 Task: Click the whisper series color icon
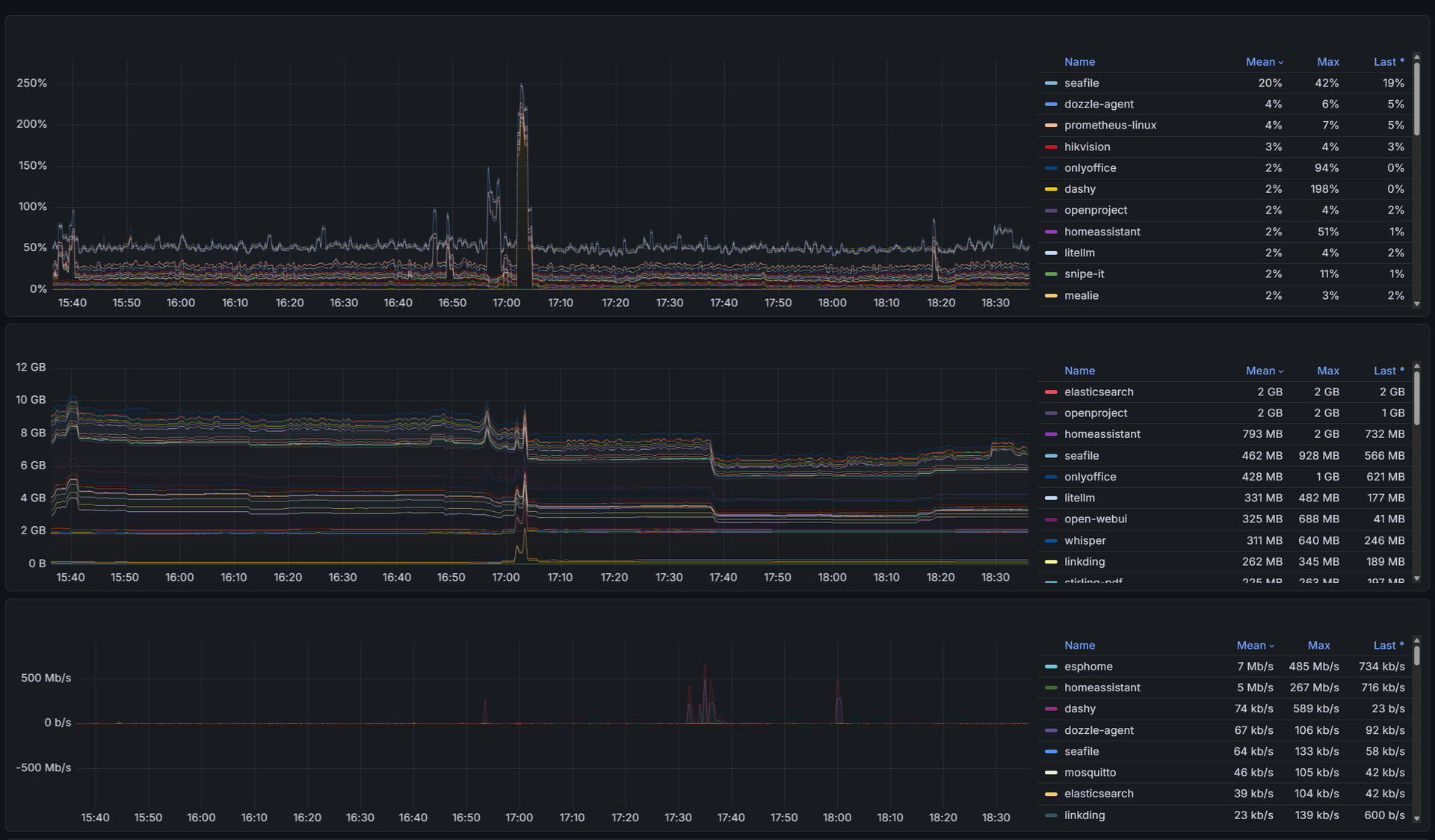(x=1051, y=541)
